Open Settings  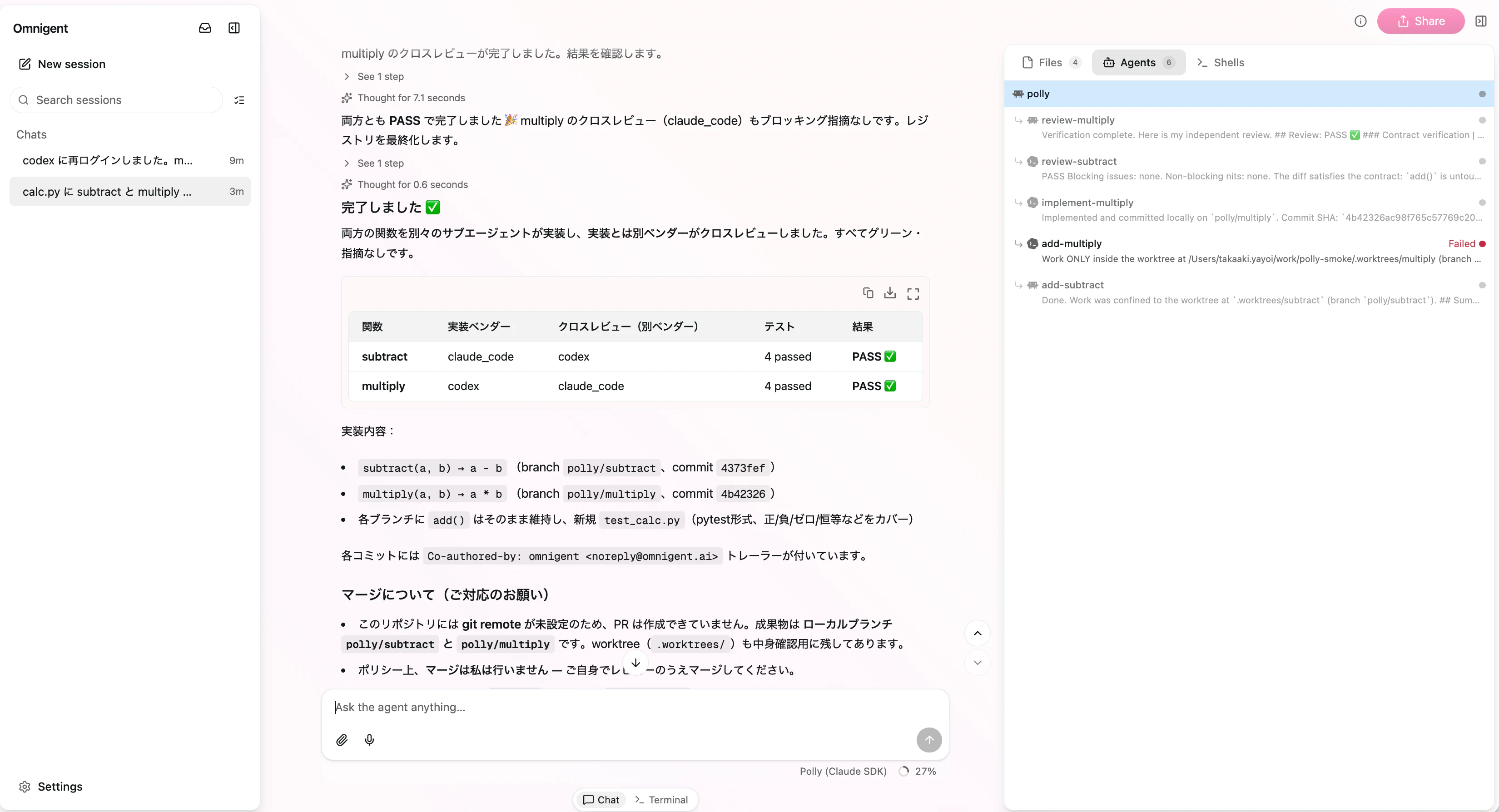point(50,787)
